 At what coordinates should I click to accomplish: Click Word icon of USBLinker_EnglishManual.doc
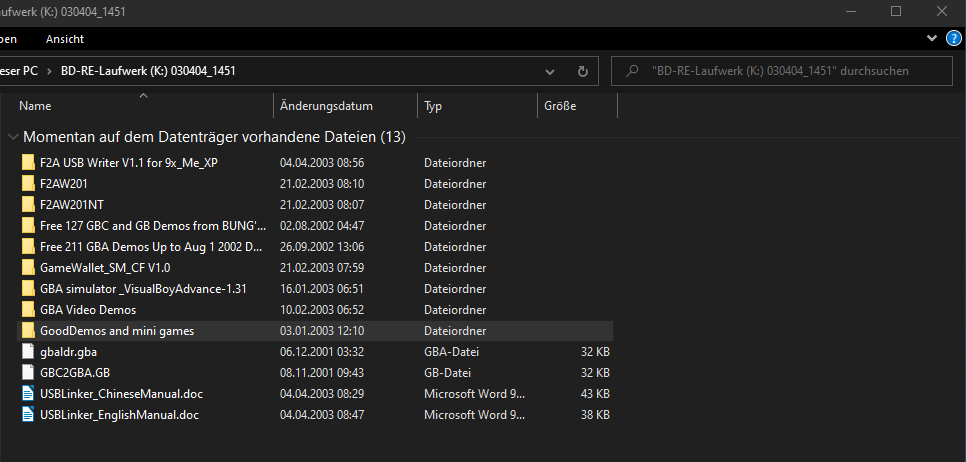(28, 414)
